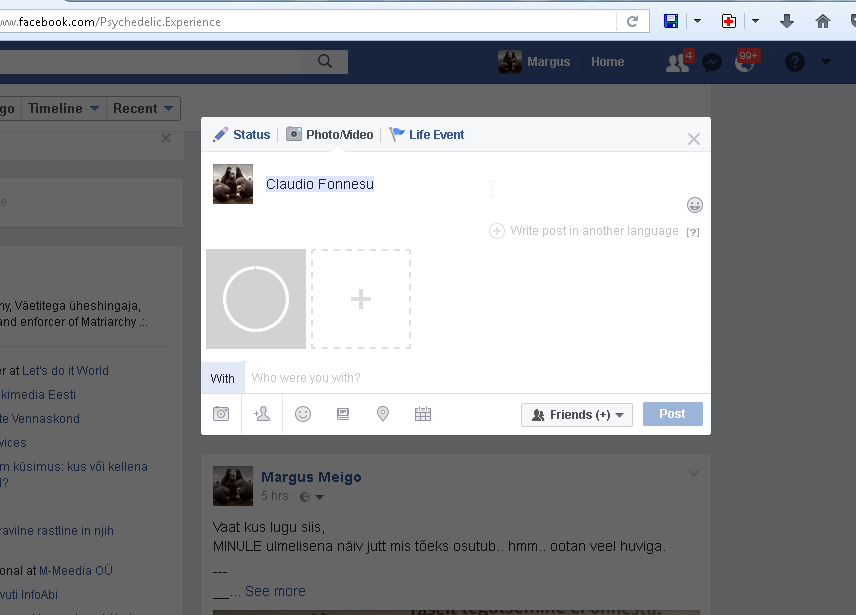Click the red cross extension icon
This screenshot has width=856, height=615.
[728, 21]
